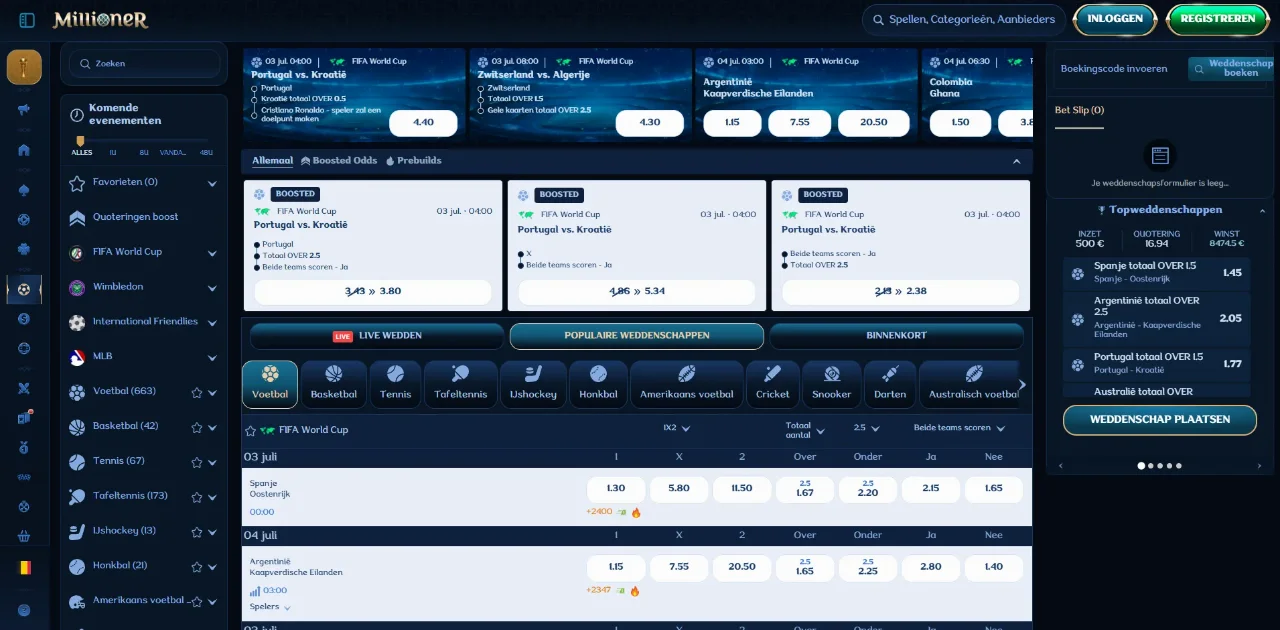Click WEDDENSCHAP PLAATSEN button

coord(1160,420)
